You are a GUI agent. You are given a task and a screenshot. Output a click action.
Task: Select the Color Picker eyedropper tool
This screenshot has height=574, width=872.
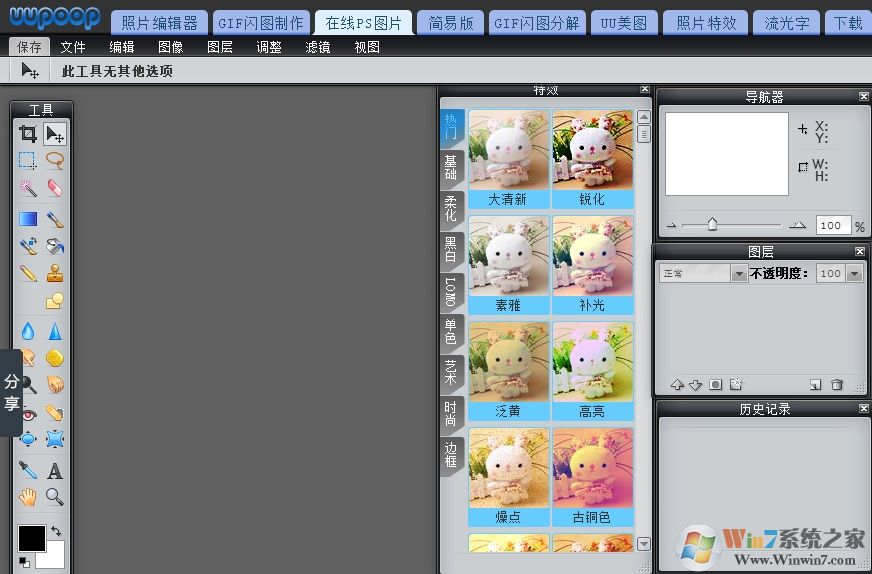(x=28, y=471)
